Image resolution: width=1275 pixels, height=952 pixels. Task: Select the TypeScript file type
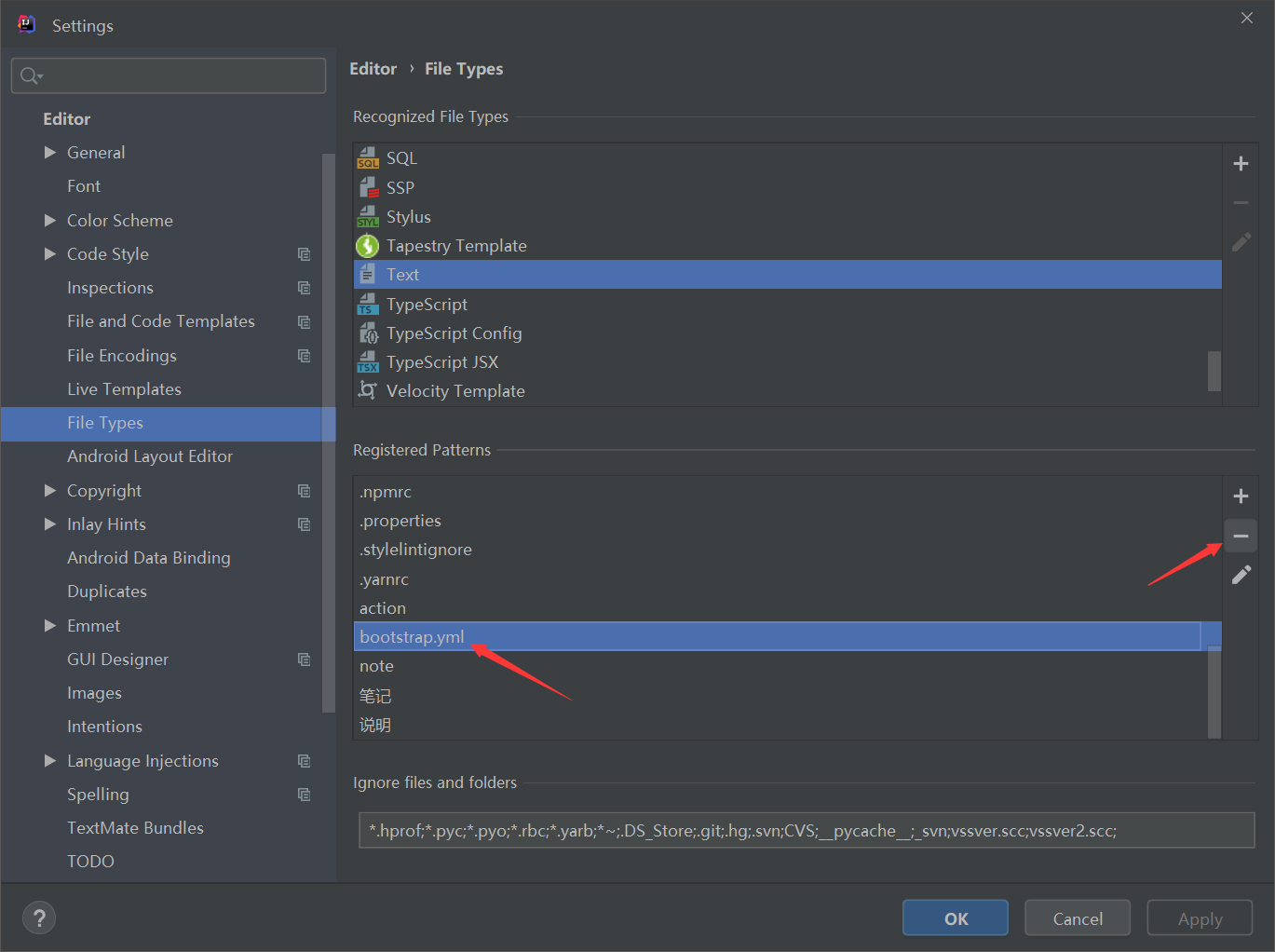click(x=427, y=304)
